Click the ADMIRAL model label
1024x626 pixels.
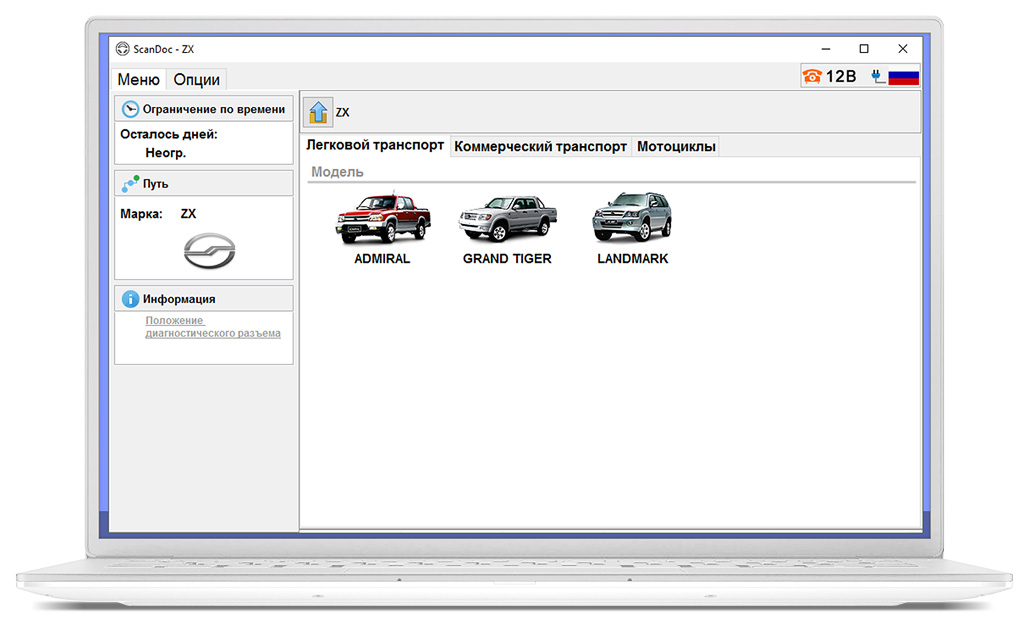tap(382, 259)
